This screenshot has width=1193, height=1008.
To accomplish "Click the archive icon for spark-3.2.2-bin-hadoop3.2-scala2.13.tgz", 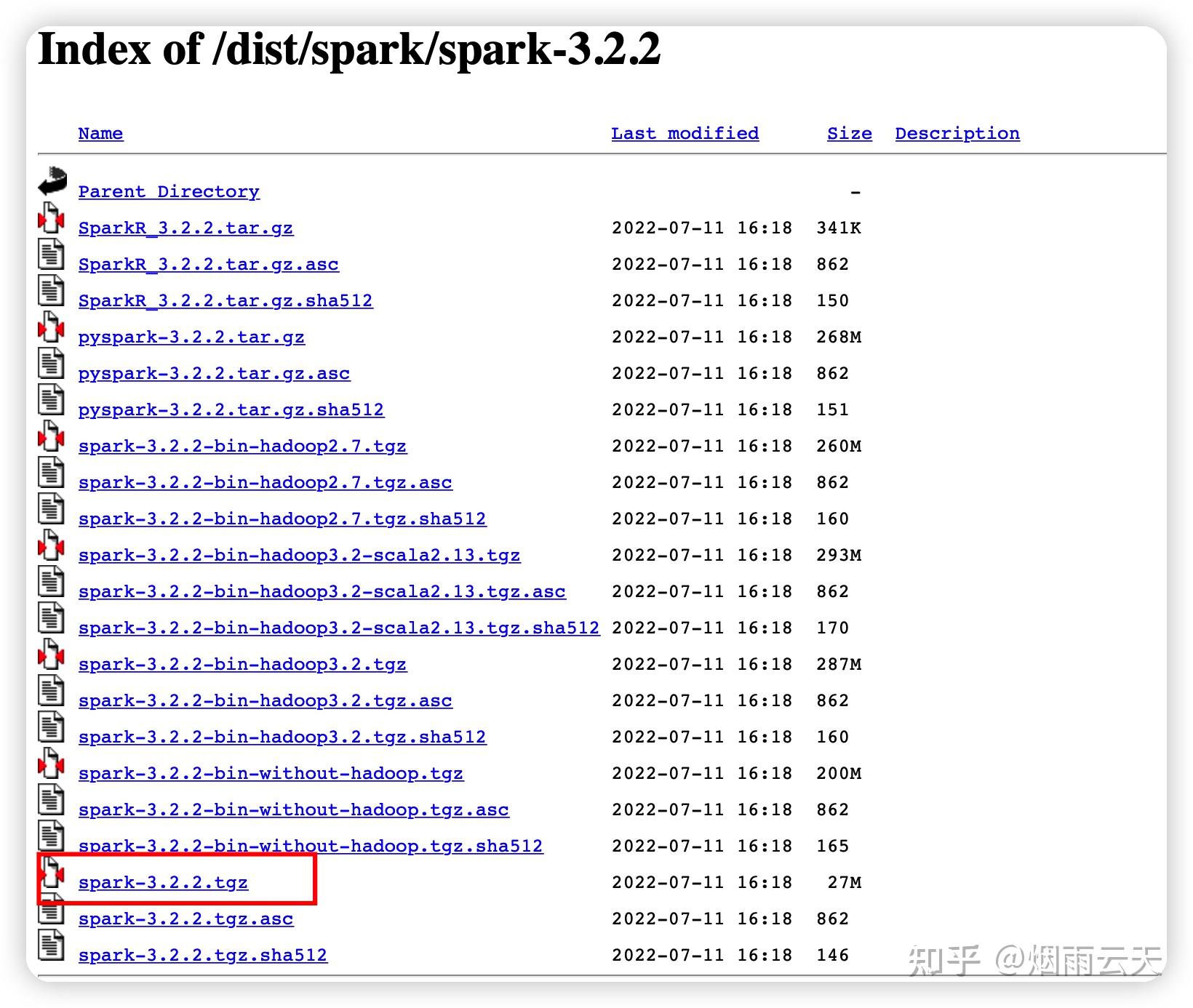I will (x=51, y=545).
